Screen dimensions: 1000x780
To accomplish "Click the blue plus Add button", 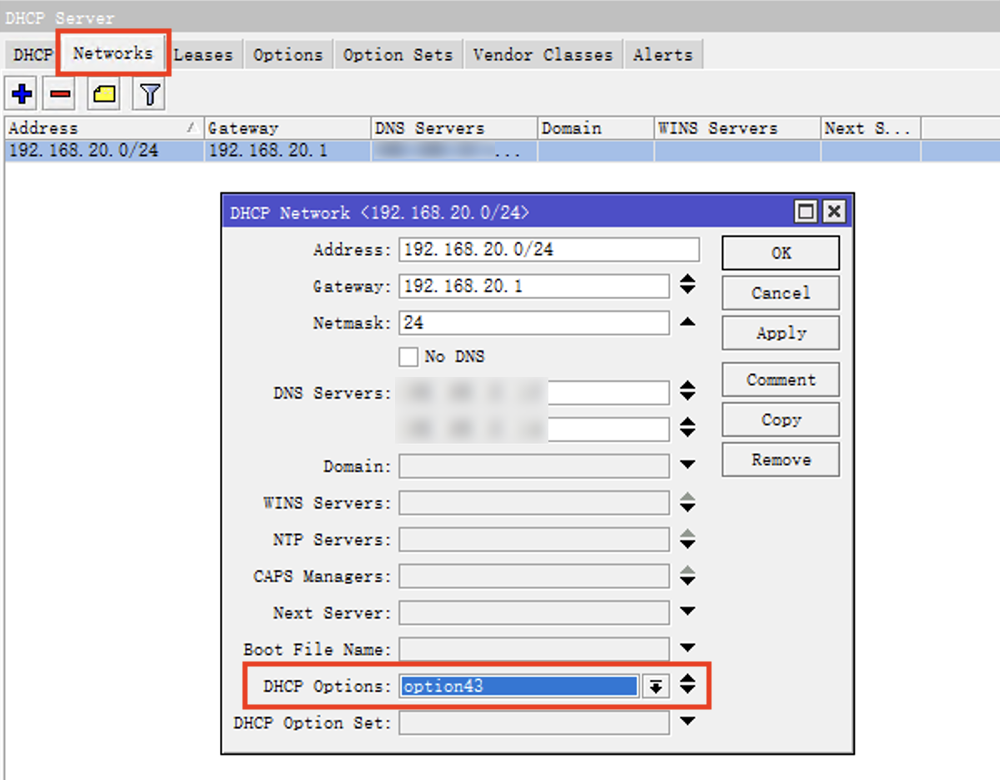I will (21, 95).
